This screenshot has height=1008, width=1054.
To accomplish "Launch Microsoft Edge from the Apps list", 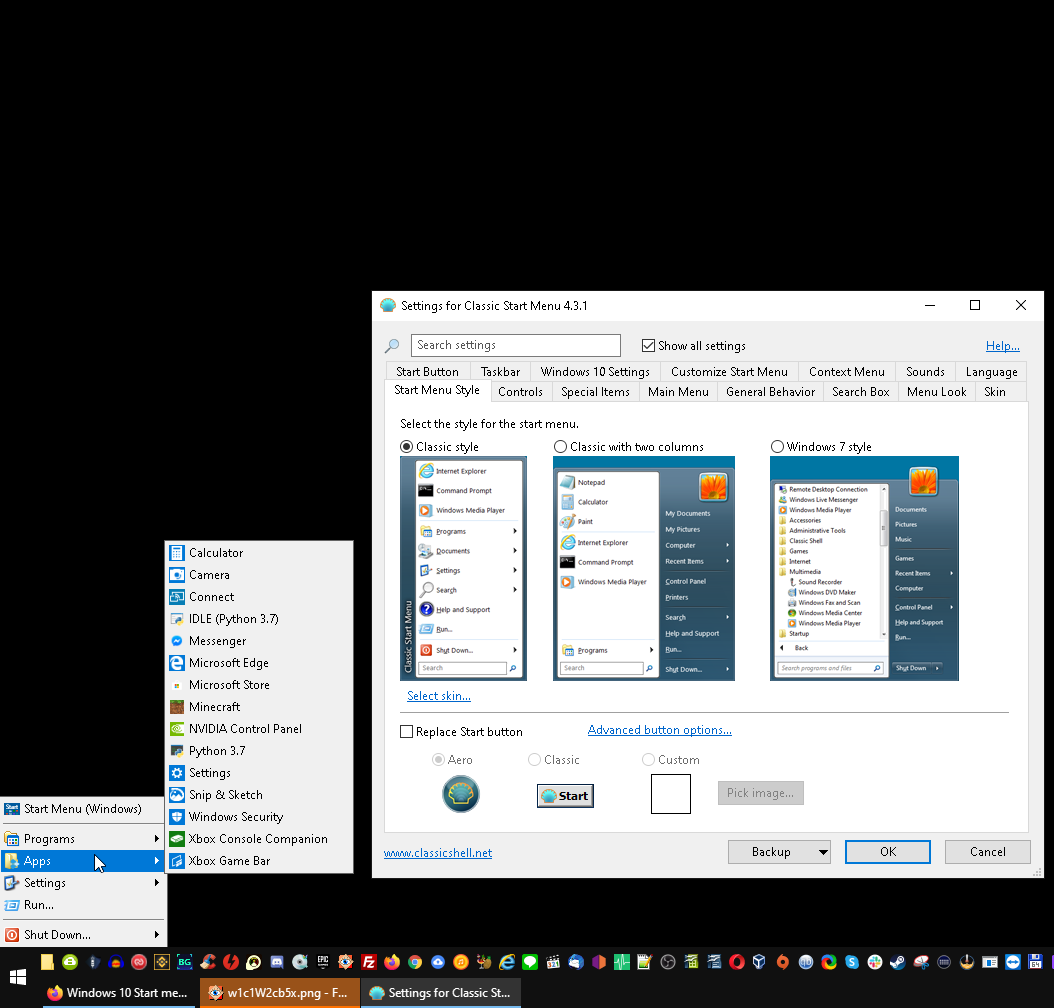I will coord(259,663).
